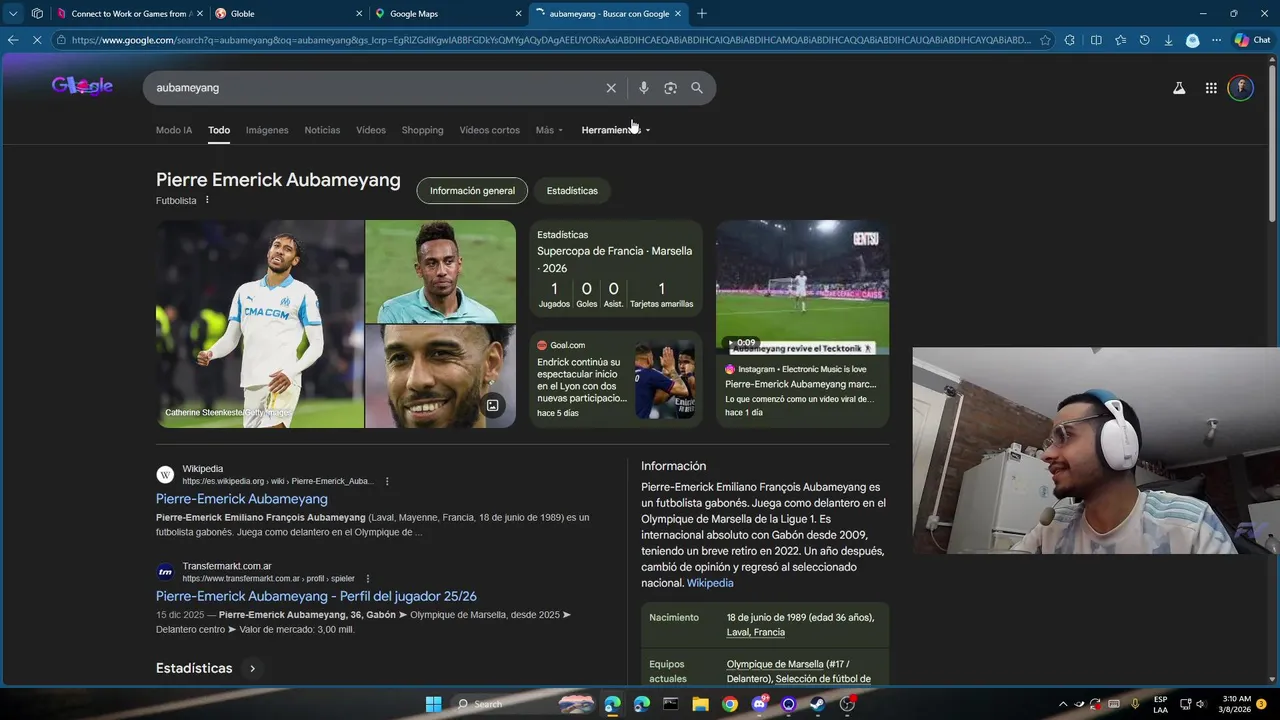Open the more images gallery icon

[x=492, y=405]
